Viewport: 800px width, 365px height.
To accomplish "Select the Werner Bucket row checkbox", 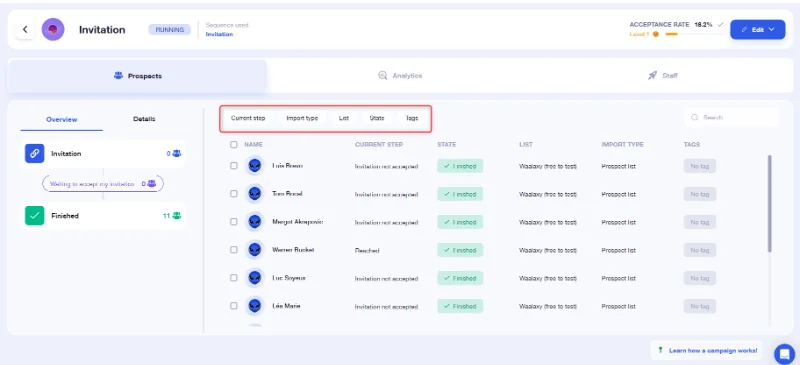I will (x=234, y=250).
